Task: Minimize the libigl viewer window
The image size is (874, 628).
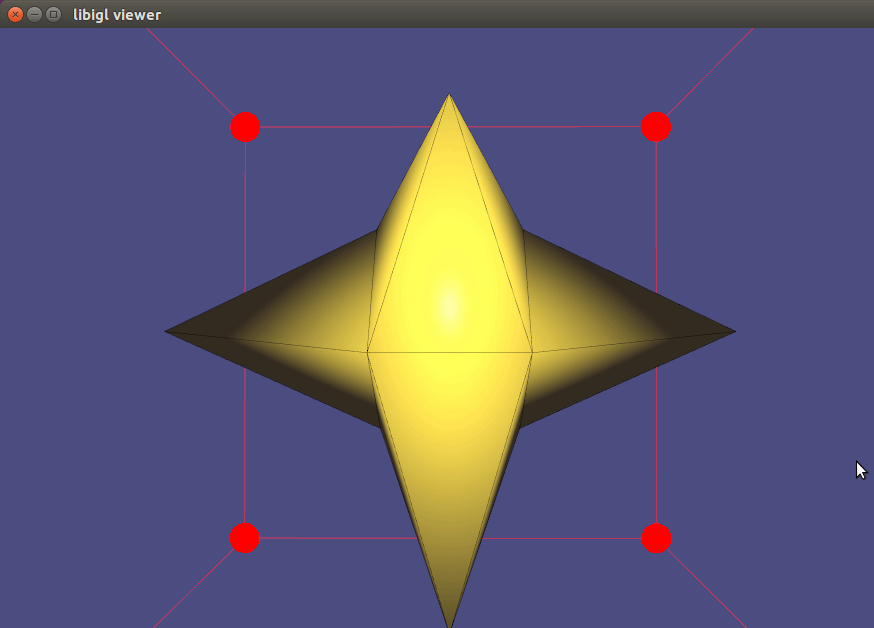Action: [35, 14]
